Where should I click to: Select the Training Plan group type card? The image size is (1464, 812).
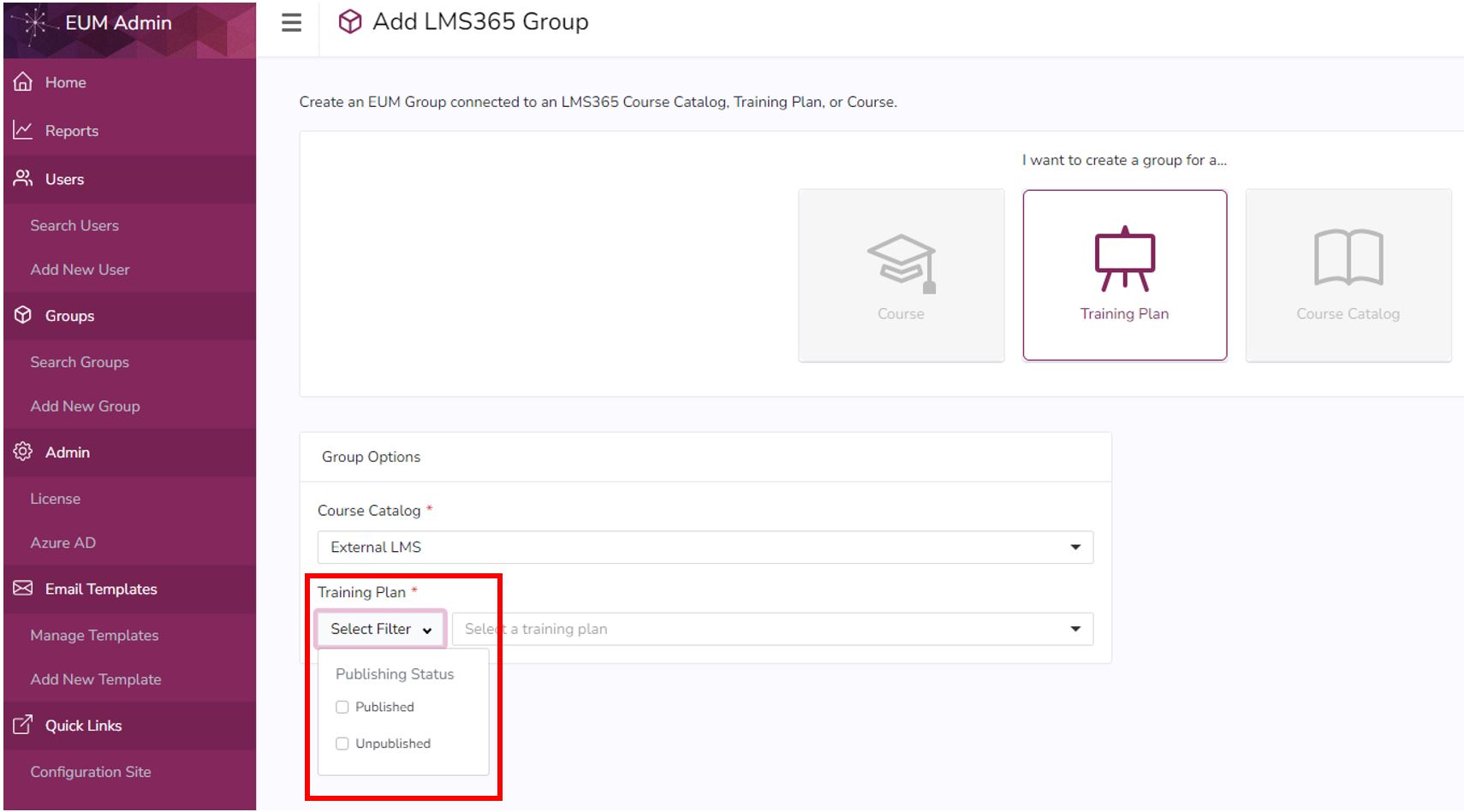[1125, 276]
